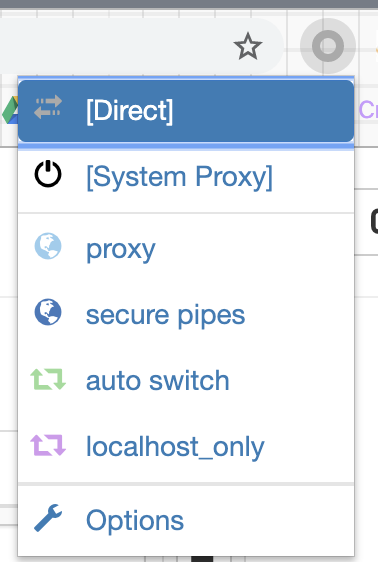The width and height of the screenshot is (378, 562).
Task: Switch to the [System Proxy] profile
Action: click(186, 177)
